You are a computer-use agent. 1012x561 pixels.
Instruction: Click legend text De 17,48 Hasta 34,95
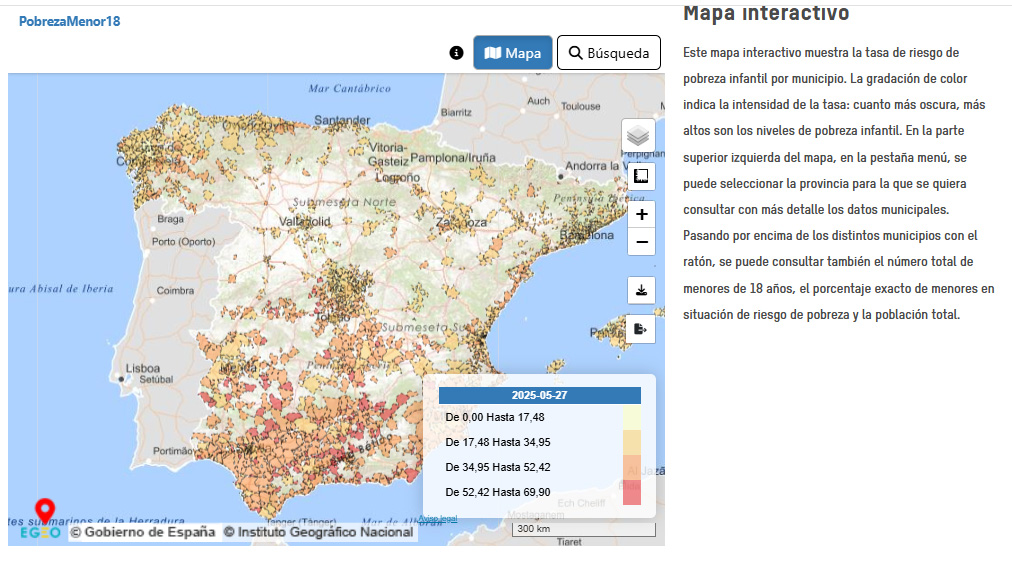point(498,442)
